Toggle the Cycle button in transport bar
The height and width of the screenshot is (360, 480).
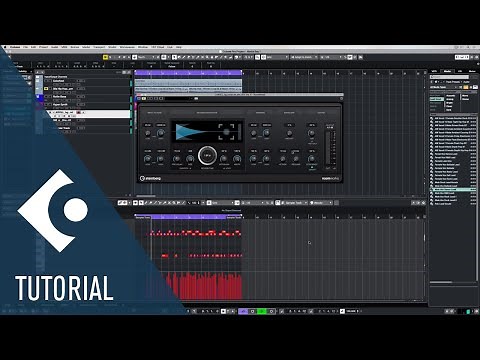pos(243,311)
